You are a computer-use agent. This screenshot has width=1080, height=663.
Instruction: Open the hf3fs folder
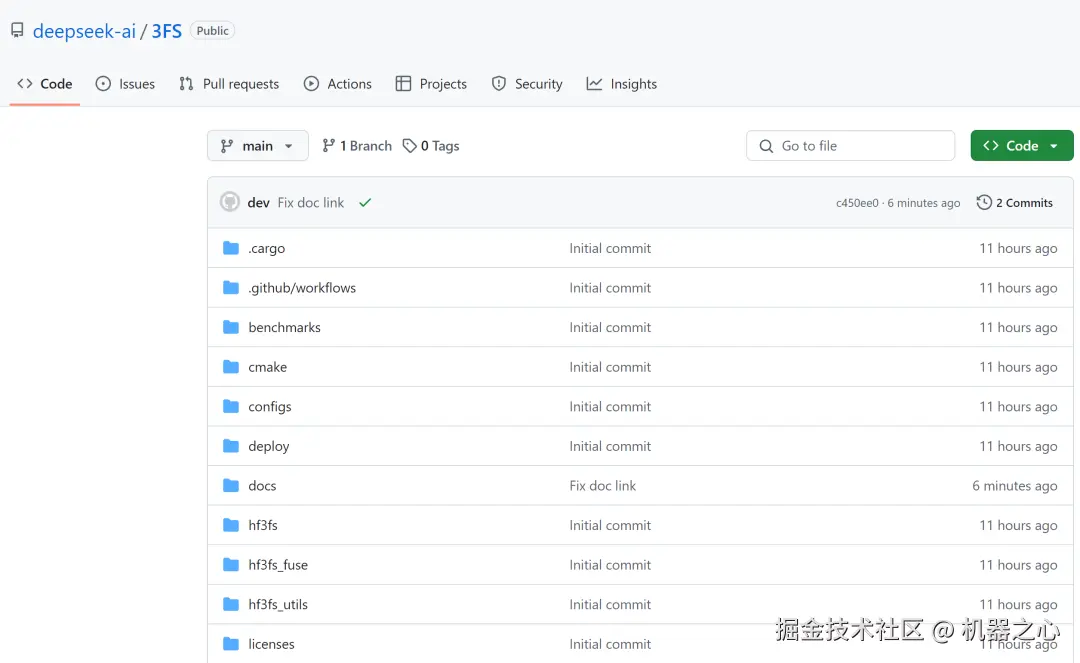[x=263, y=525]
